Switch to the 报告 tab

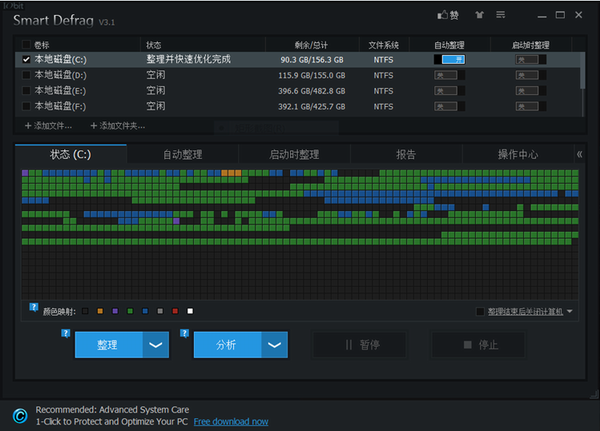coord(406,154)
